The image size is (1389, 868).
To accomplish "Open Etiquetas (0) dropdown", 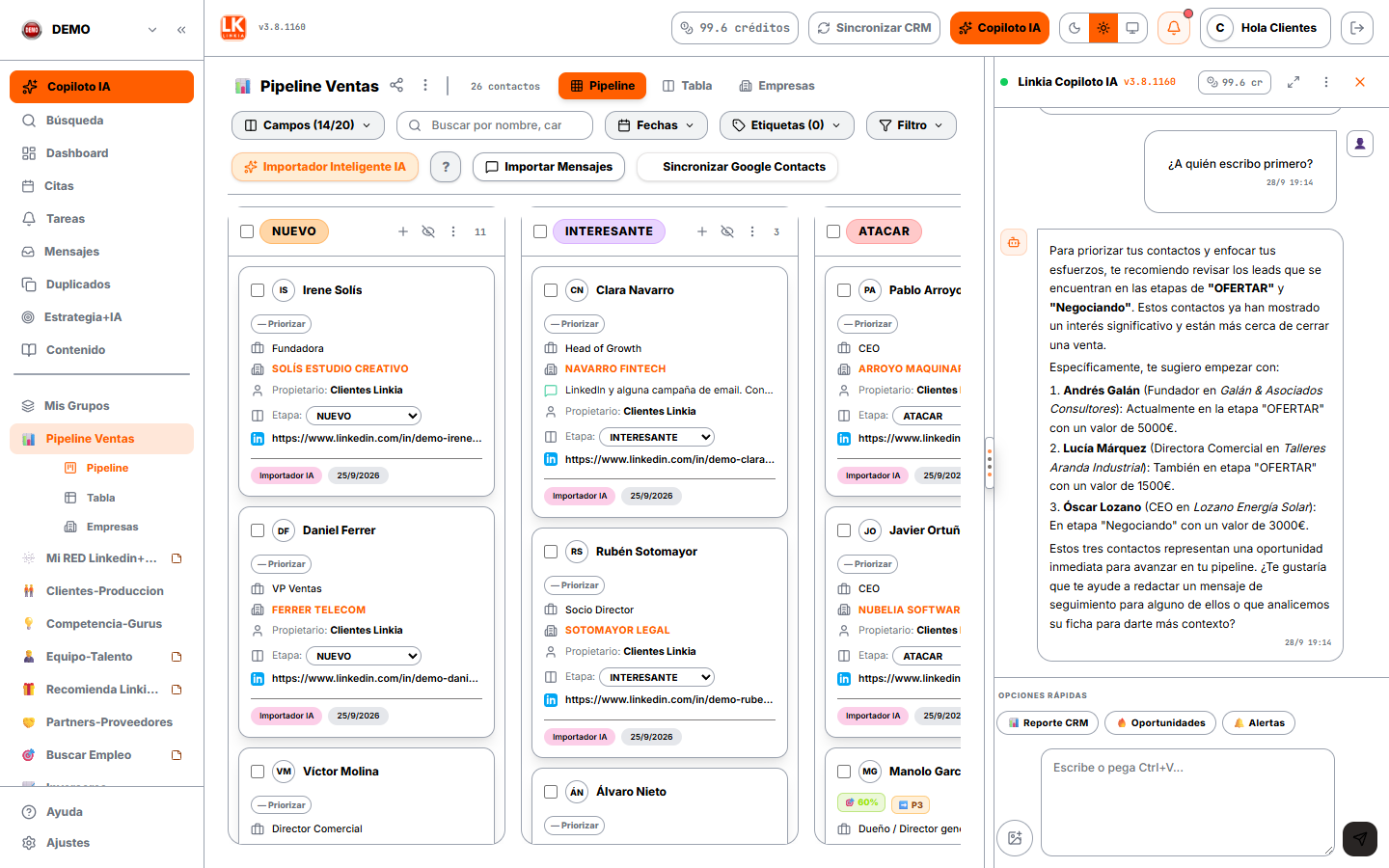I will [x=787, y=125].
